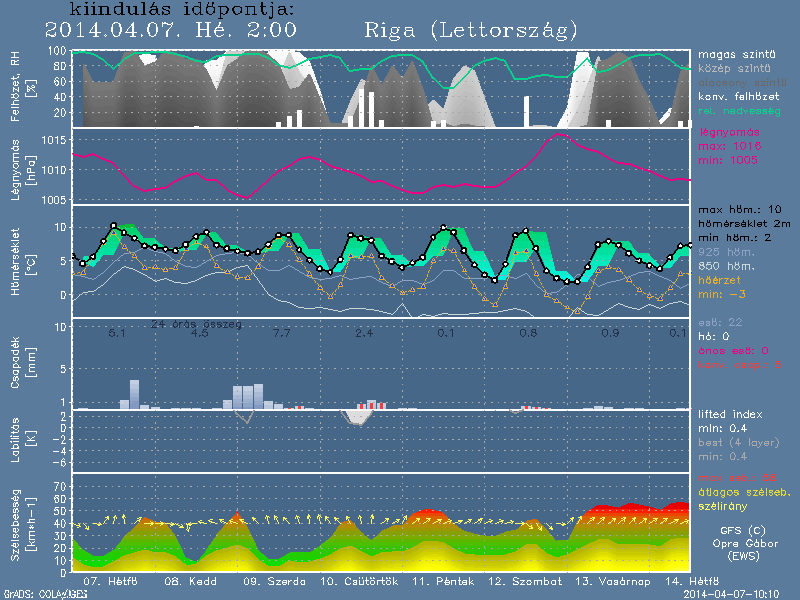Screen dimensions: 800x600
Task: Select the '08. Kedd' day label
Action: [185, 580]
